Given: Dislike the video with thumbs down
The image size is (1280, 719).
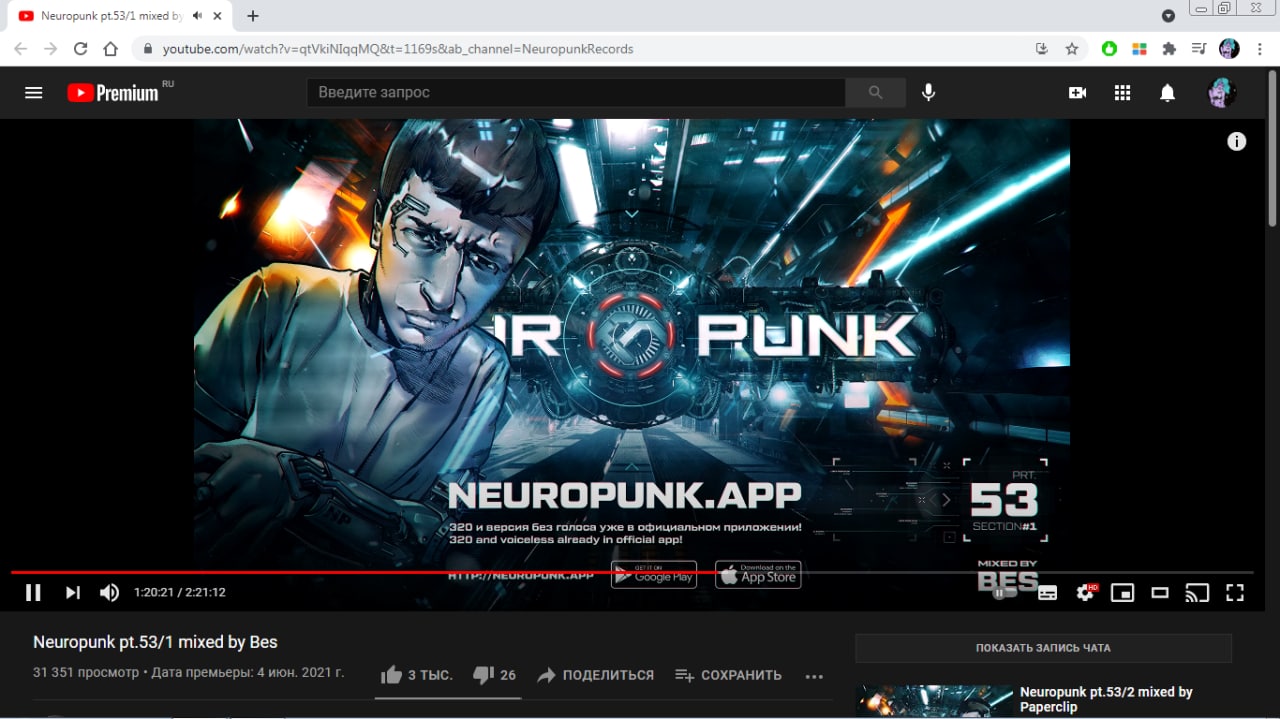Looking at the screenshot, I should coord(494,675).
